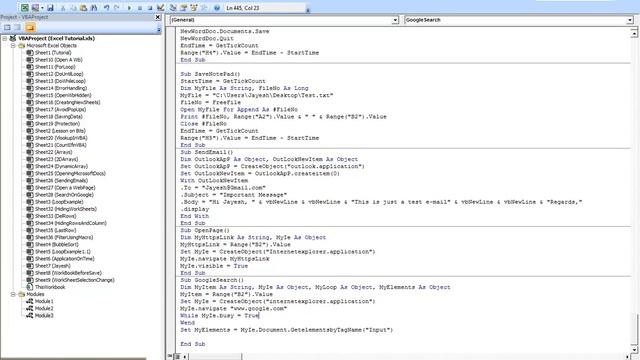Collapse the VBAProject (Excel Tutorial.xls) node
This screenshot has width=640, height=360.
click(4, 38)
